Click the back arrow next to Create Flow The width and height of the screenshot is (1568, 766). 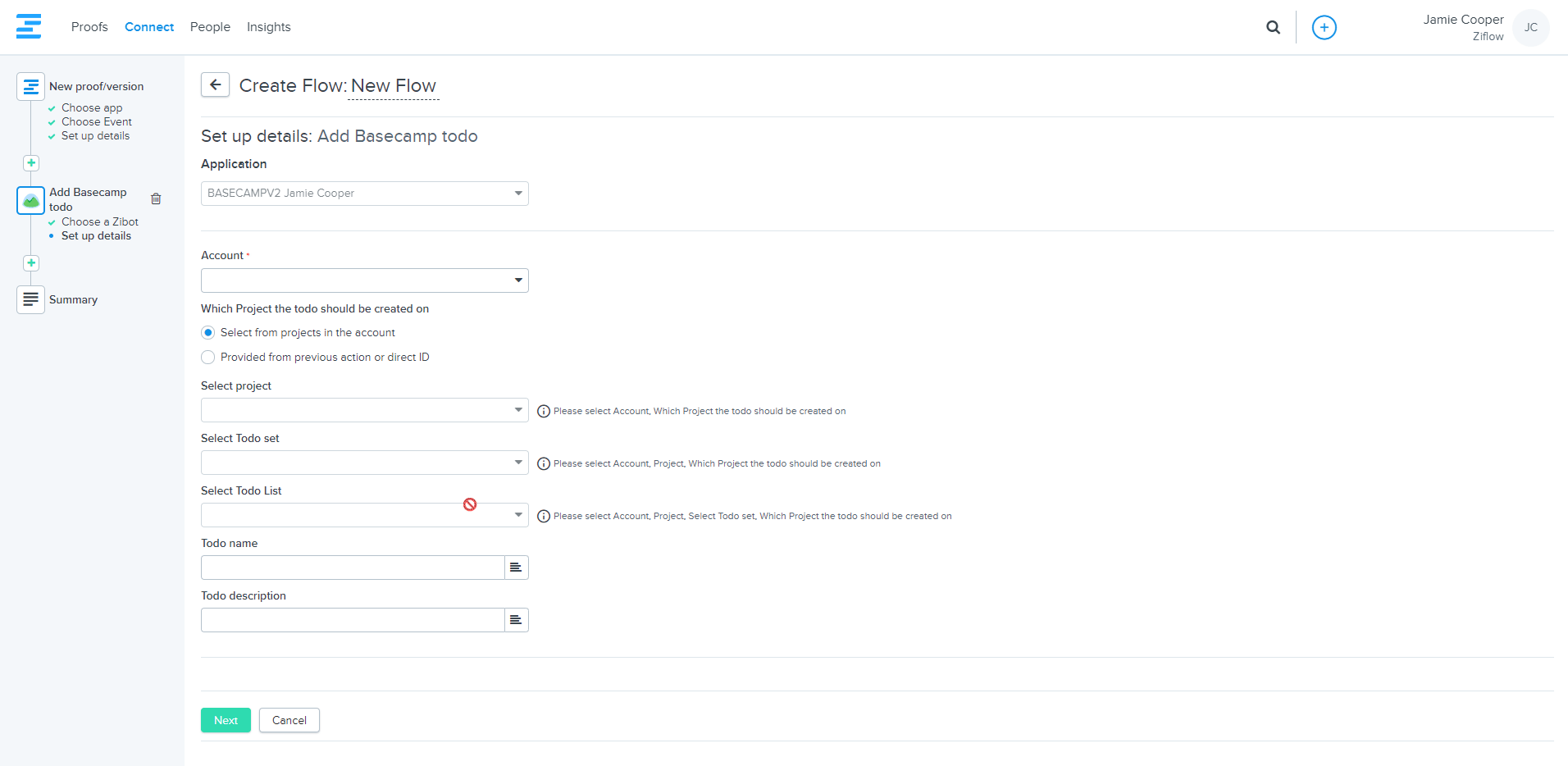(x=215, y=84)
